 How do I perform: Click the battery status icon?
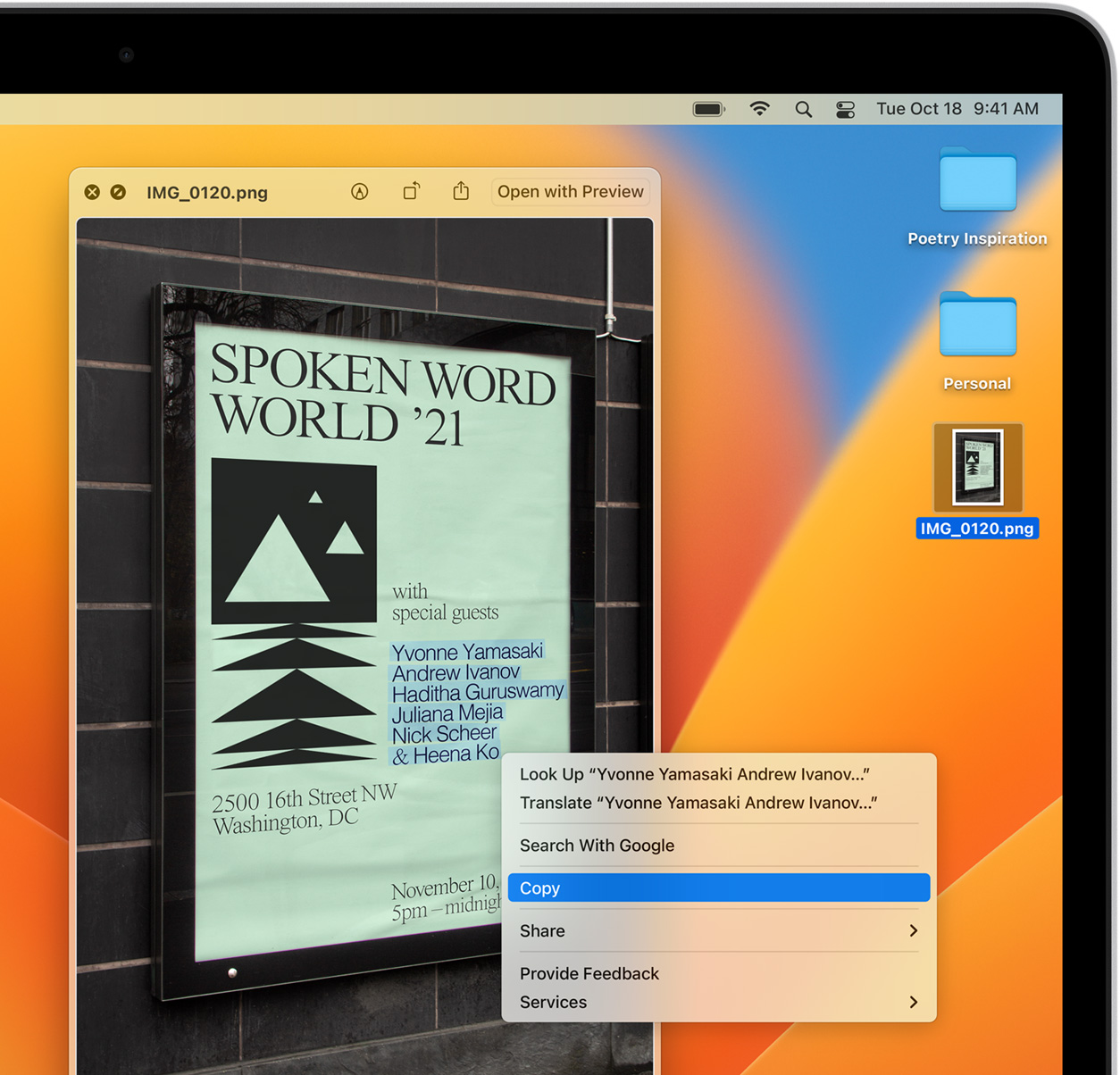[x=708, y=109]
